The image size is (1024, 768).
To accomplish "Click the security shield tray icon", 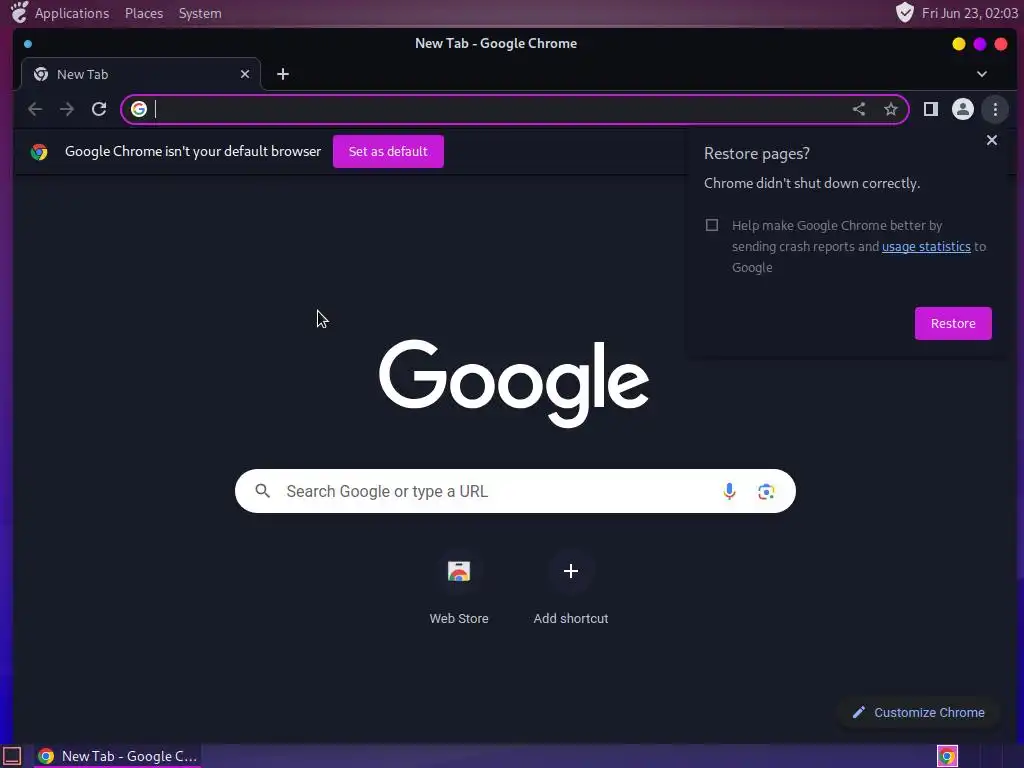I will click(904, 12).
